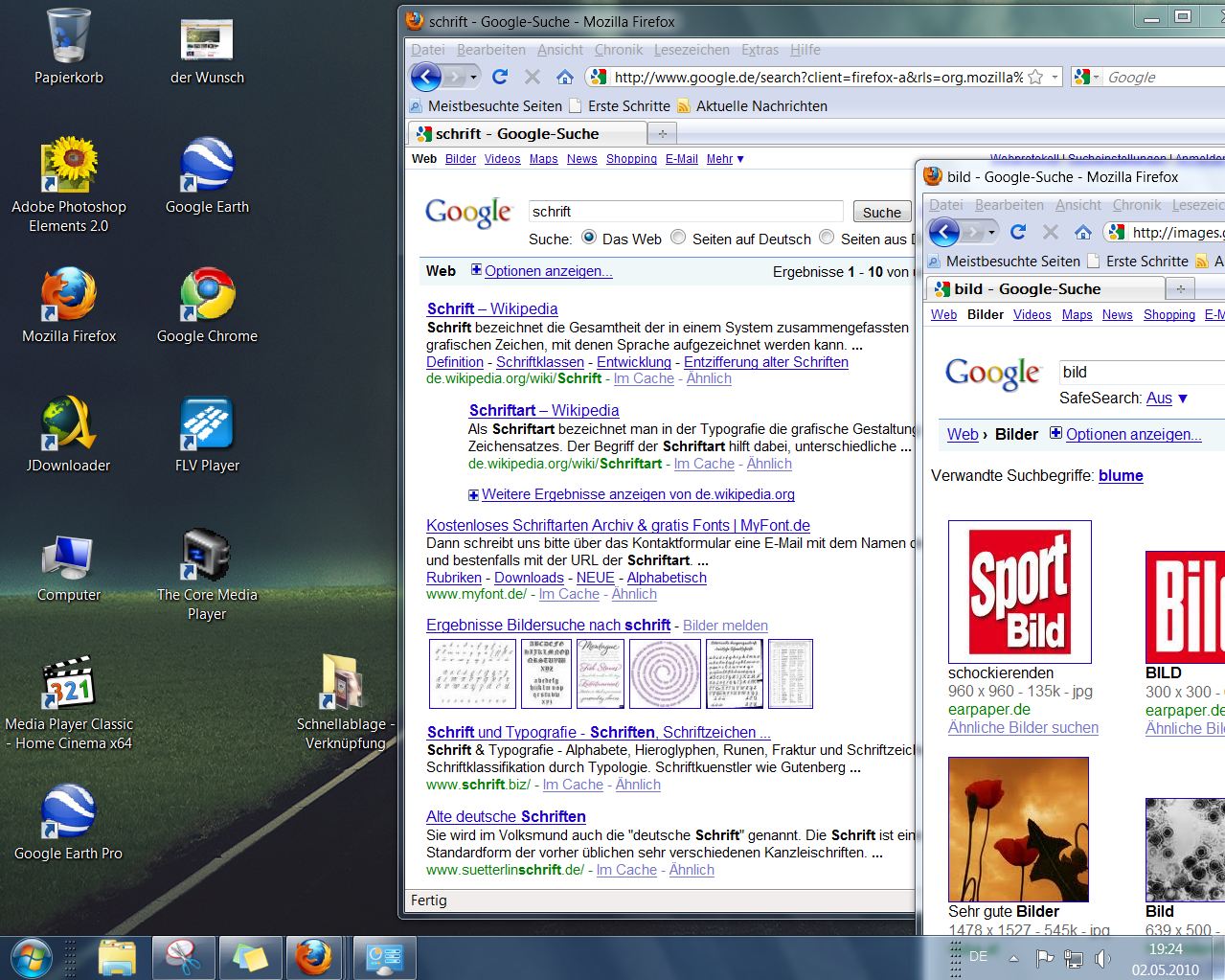Click 'Meistbesuchte Seiten' bookmark in schrift window
The width and height of the screenshot is (1225, 980).
coord(486,105)
